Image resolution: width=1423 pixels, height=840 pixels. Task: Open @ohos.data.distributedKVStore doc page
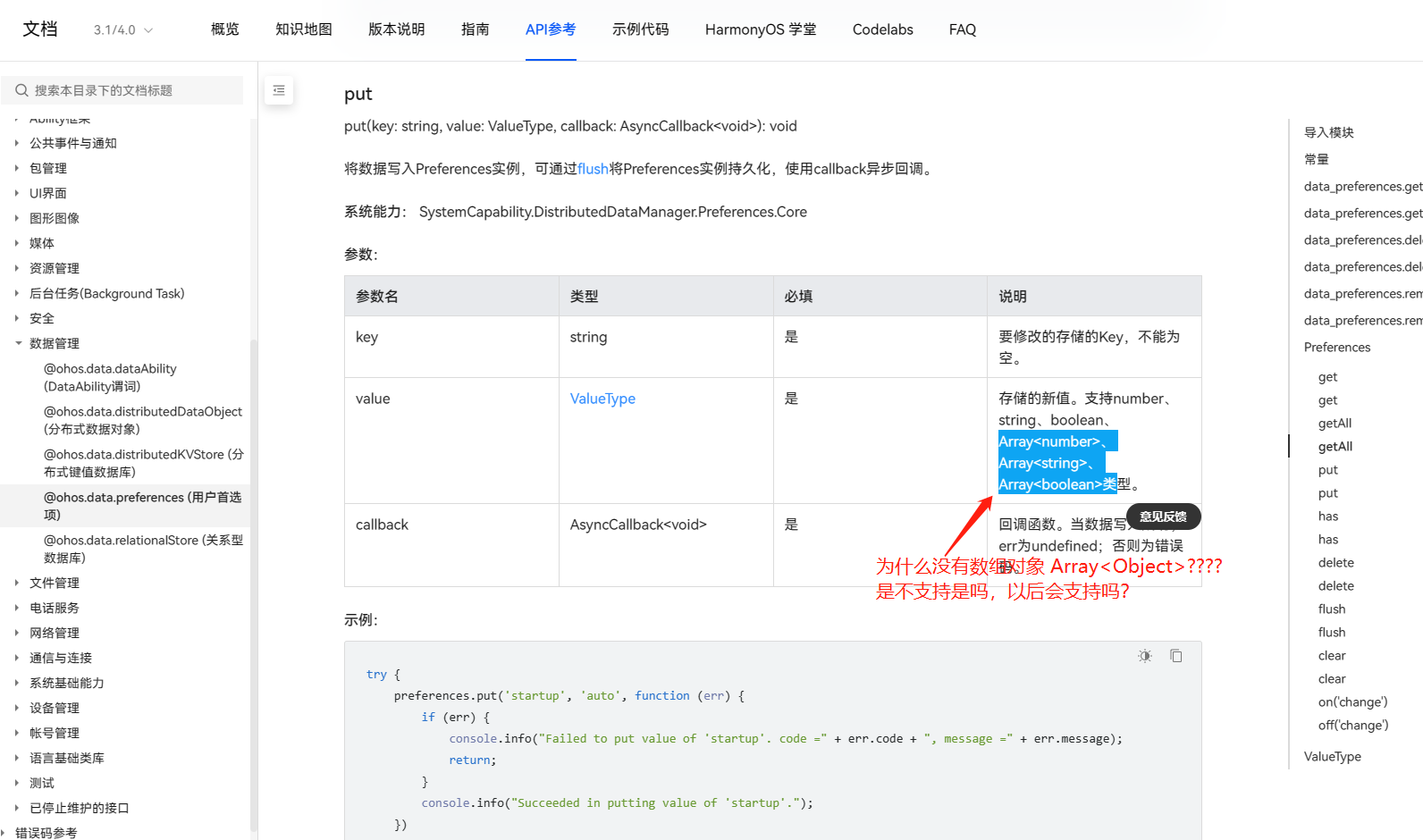[143, 463]
